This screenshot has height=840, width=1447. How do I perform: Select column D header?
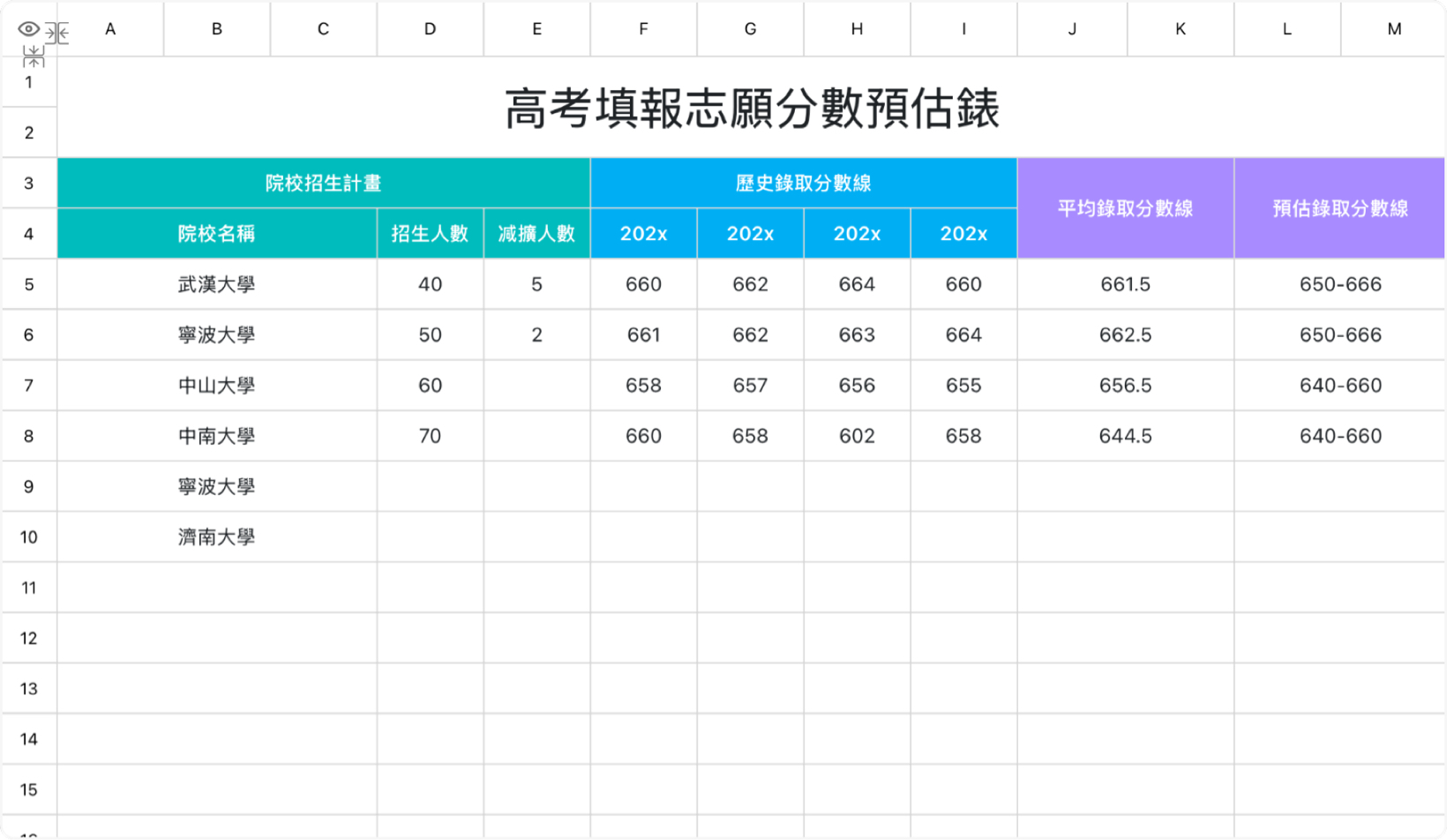[430, 29]
